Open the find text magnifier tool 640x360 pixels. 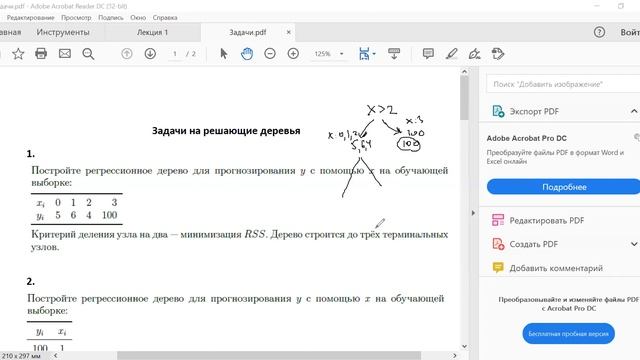click(x=88, y=54)
